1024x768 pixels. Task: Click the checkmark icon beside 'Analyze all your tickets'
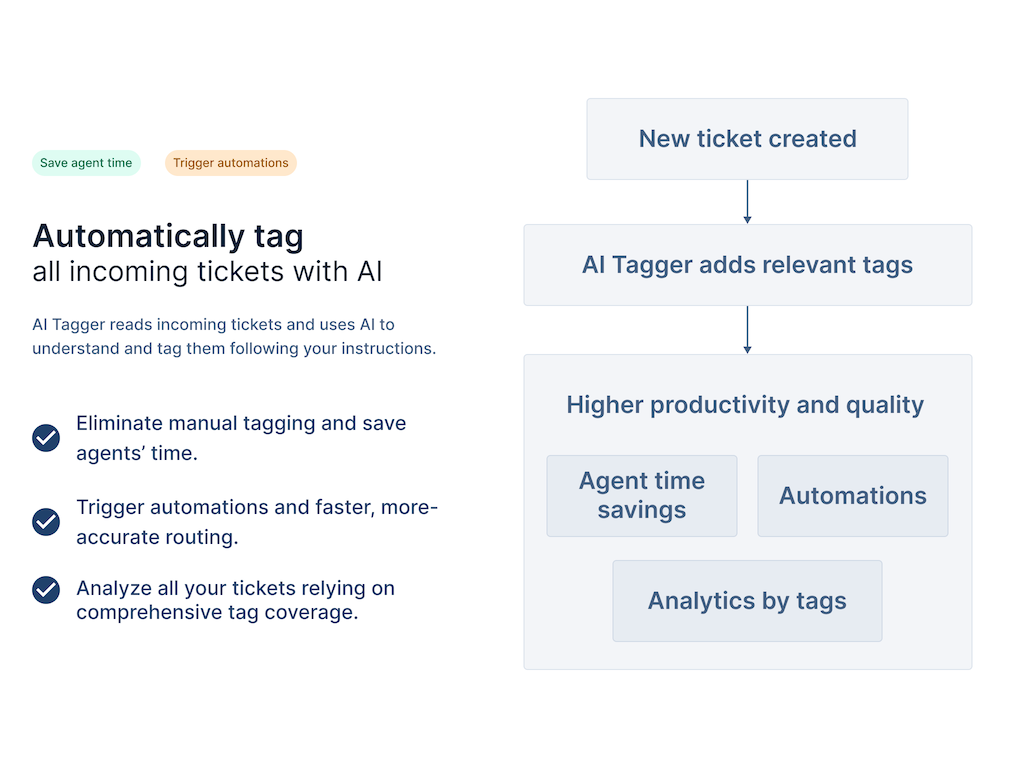tap(46, 590)
